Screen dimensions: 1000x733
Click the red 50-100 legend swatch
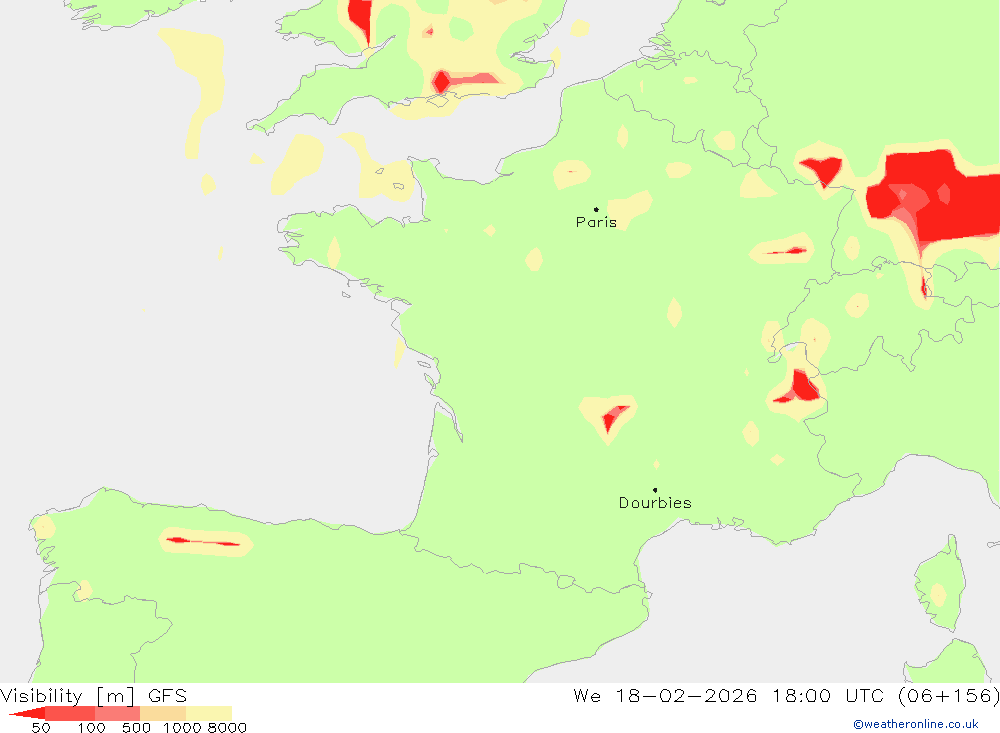click(70, 713)
